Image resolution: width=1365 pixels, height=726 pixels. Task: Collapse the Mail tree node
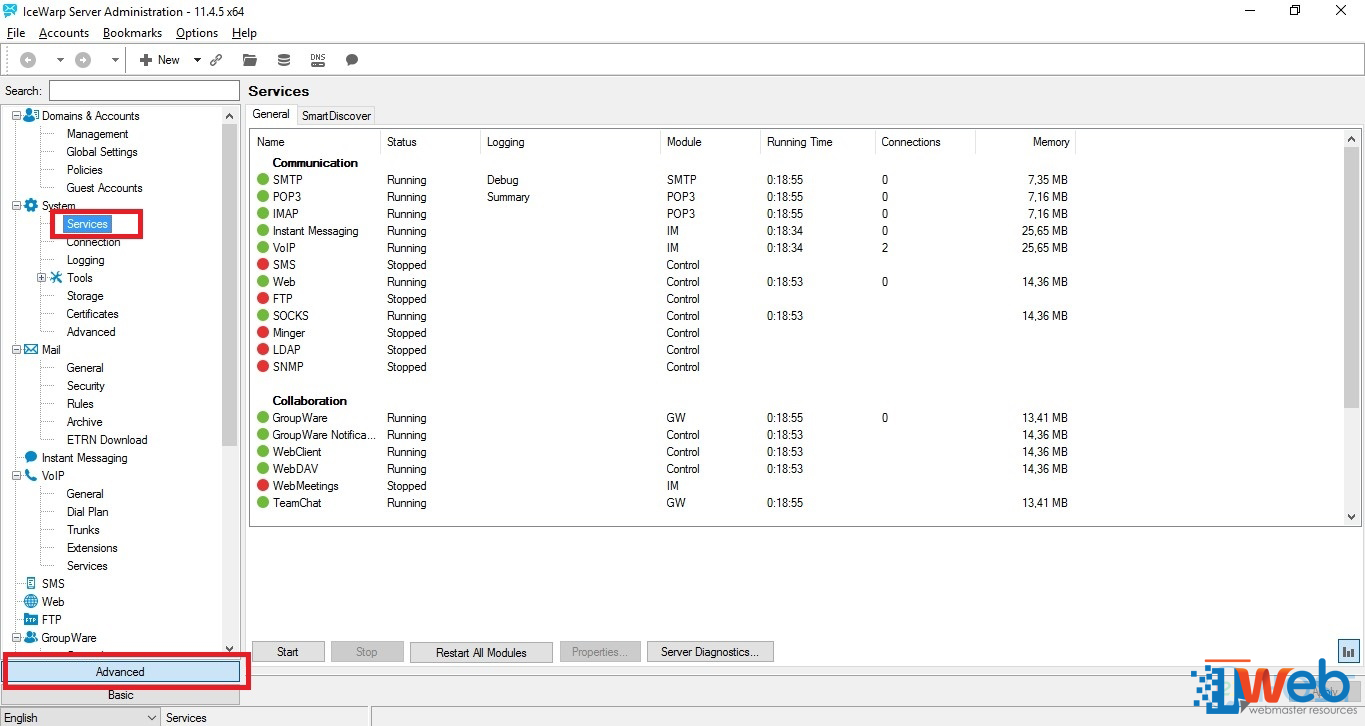click(16, 350)
